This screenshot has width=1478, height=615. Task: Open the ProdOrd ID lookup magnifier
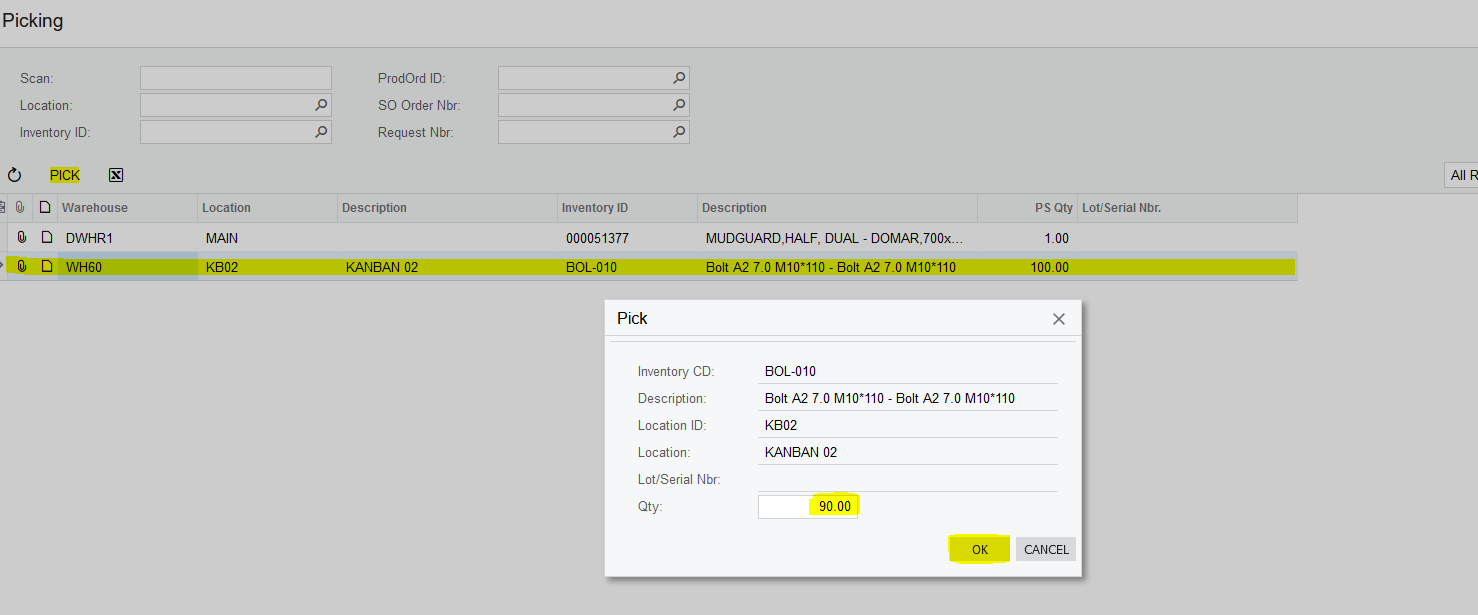click(x=679, y=78)
